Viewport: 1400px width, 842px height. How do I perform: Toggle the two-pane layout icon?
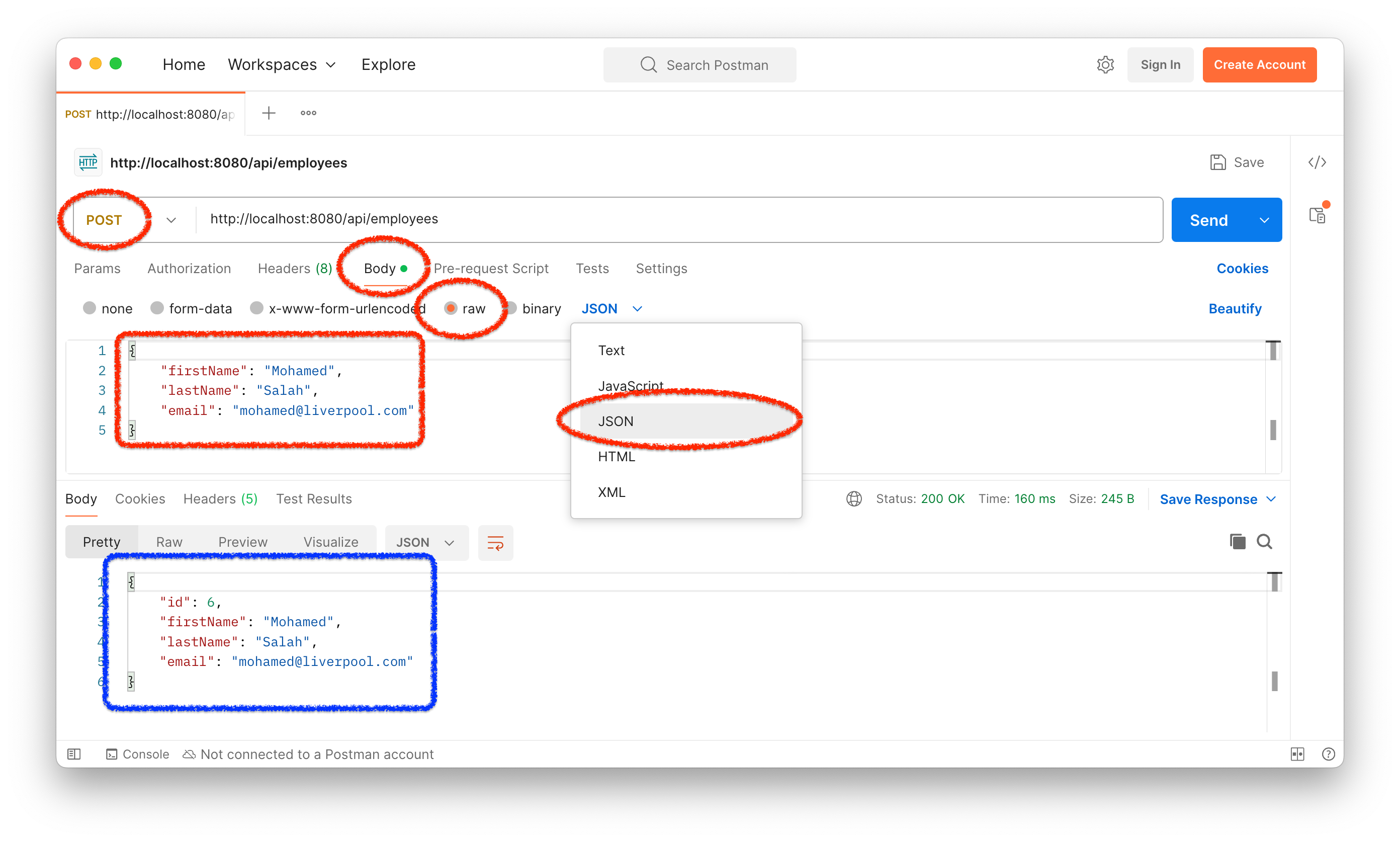1297,754
